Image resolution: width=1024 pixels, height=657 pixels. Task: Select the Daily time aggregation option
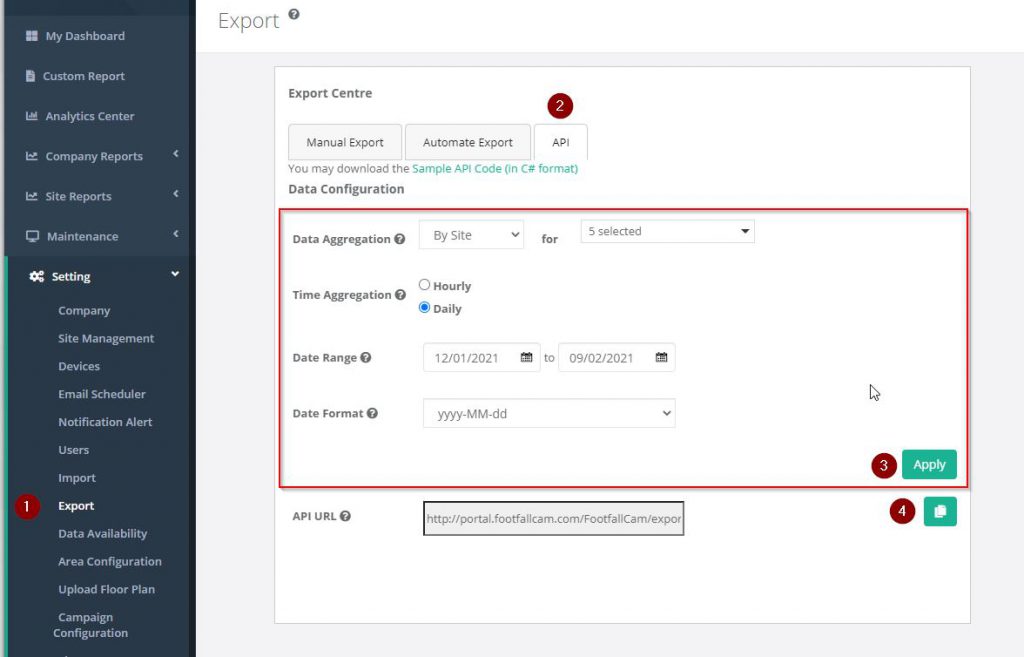[x=424, y=308]
